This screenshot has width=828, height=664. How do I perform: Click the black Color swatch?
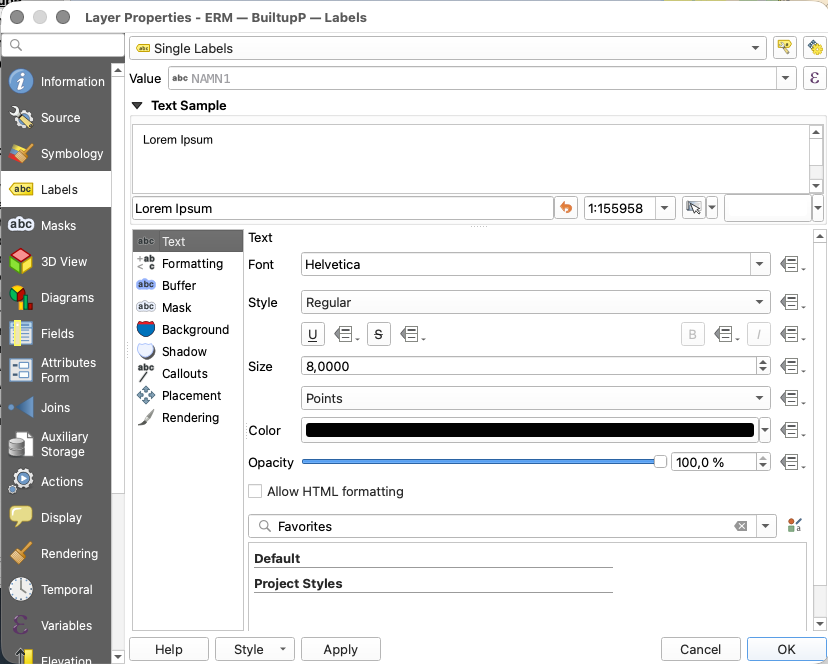click(x=529, y=431)
